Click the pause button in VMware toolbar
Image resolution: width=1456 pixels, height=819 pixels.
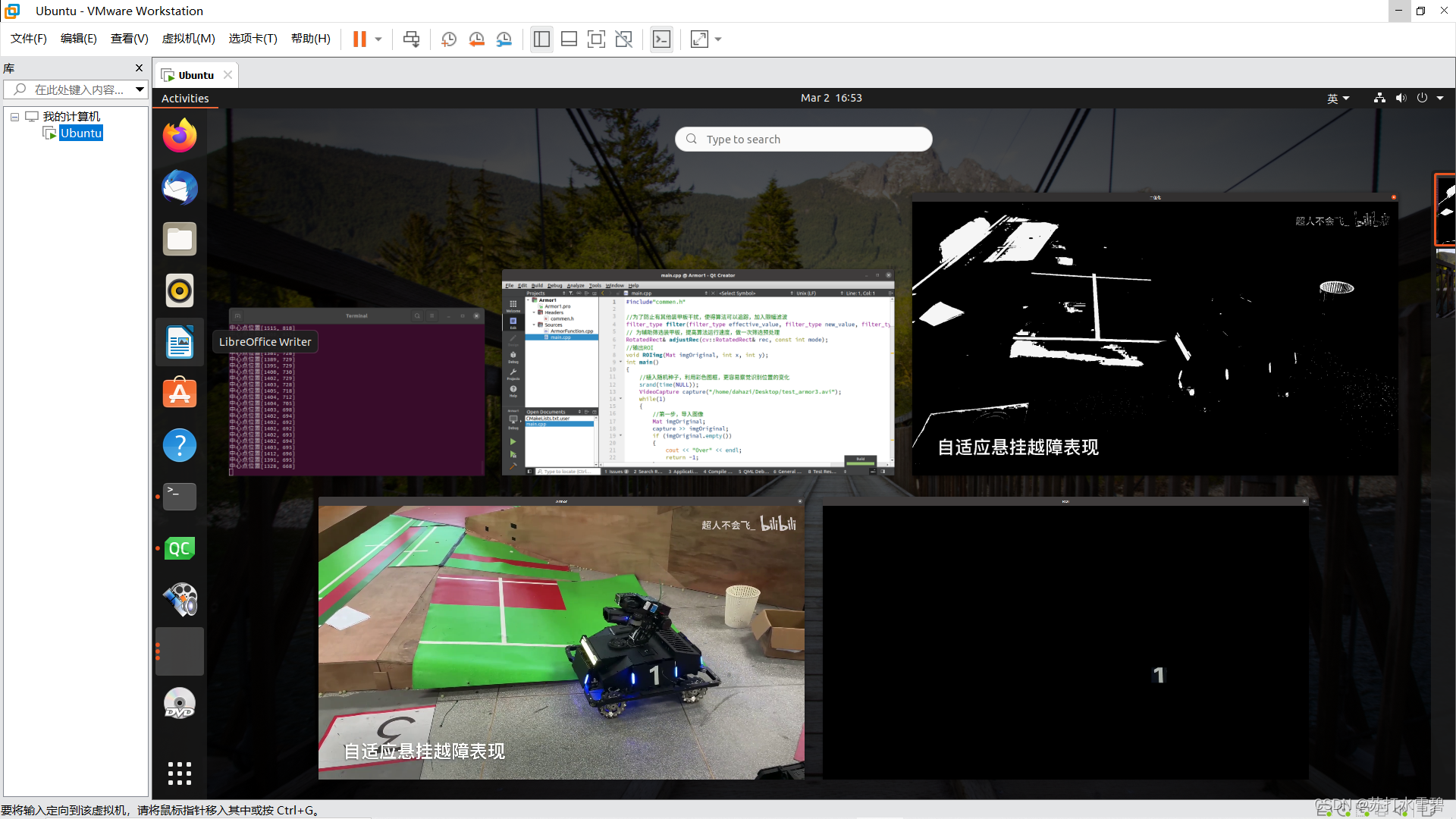pos(359,39)
